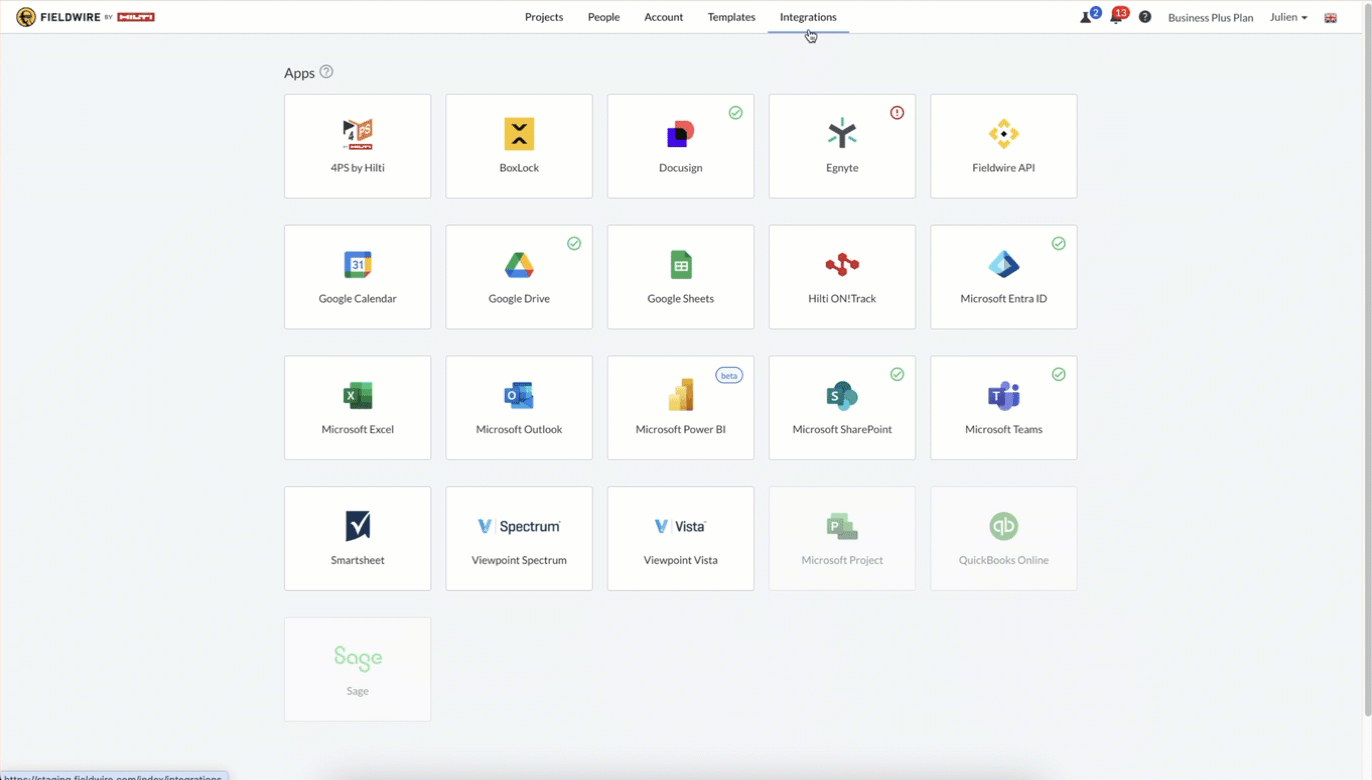Select the Smartsheet app icon
This screenshot has height=780, width=1372.
pyautogui.click(x=357, y=526)
